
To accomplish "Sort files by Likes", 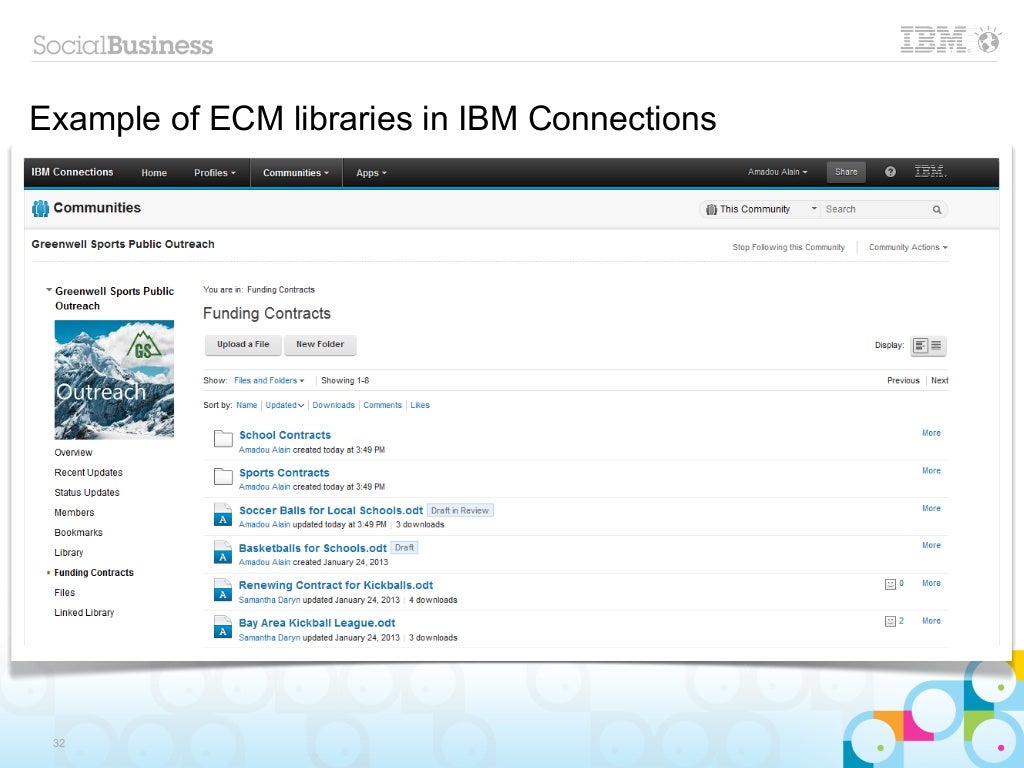I will (420, 406).
